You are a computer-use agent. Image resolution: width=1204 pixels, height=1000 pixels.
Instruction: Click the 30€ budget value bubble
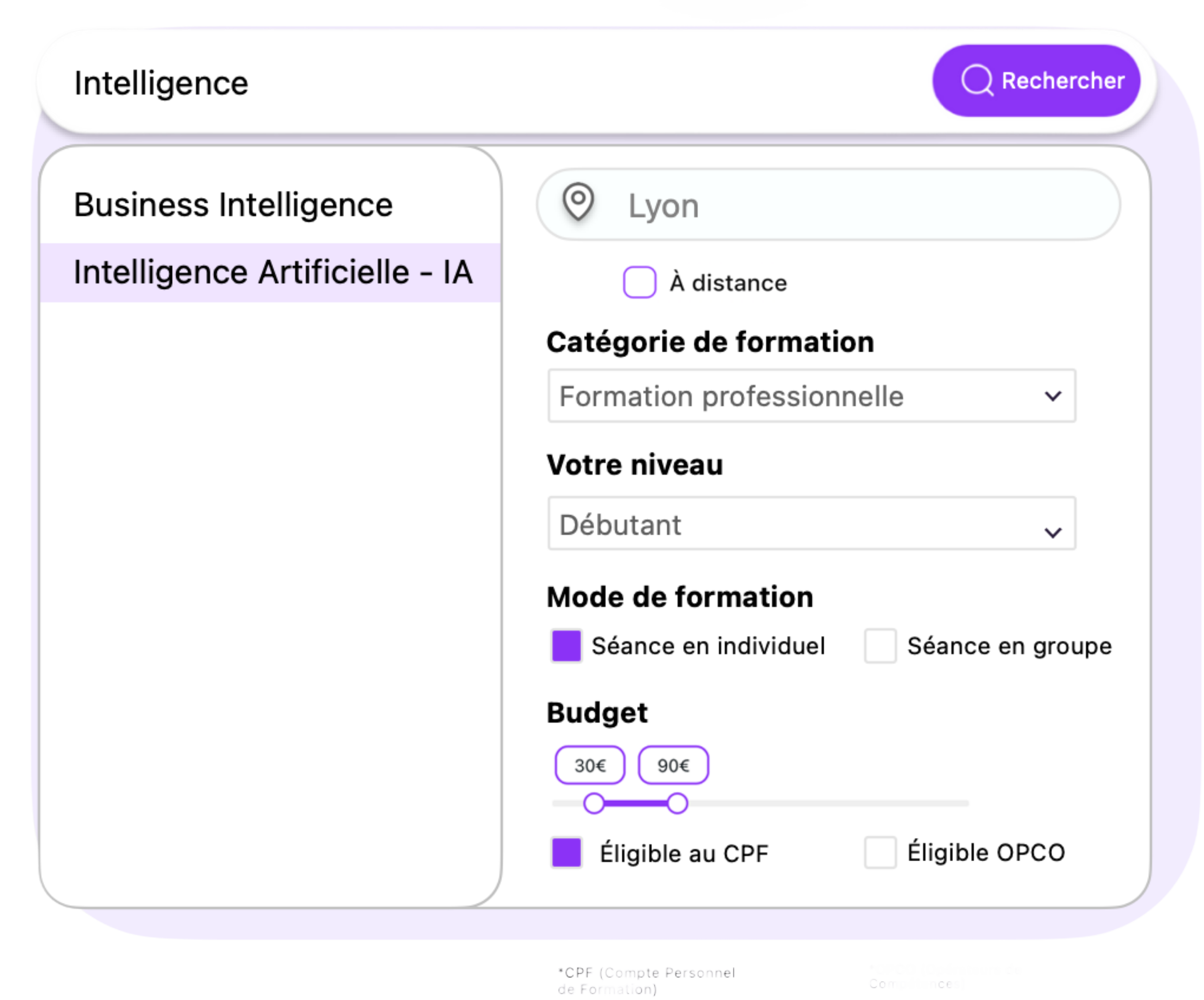click(589, 764)
